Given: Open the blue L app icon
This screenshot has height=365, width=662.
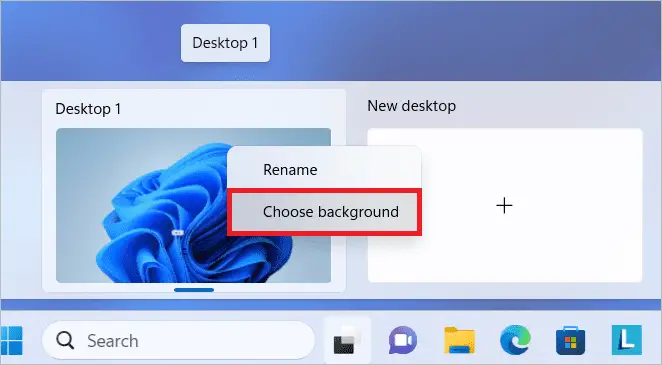Looking at the screenshot, I should coord(627,340).
